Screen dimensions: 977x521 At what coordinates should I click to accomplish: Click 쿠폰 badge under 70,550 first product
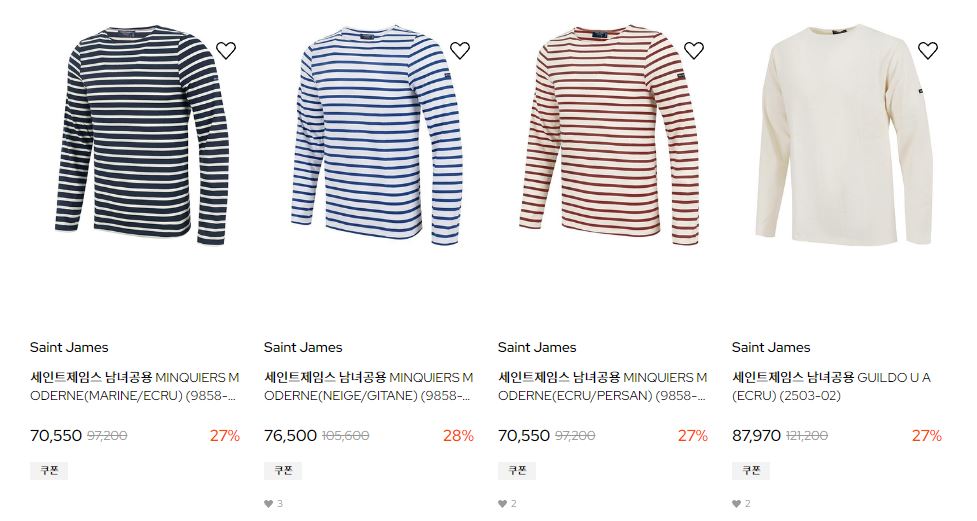(x=49, y=471)
